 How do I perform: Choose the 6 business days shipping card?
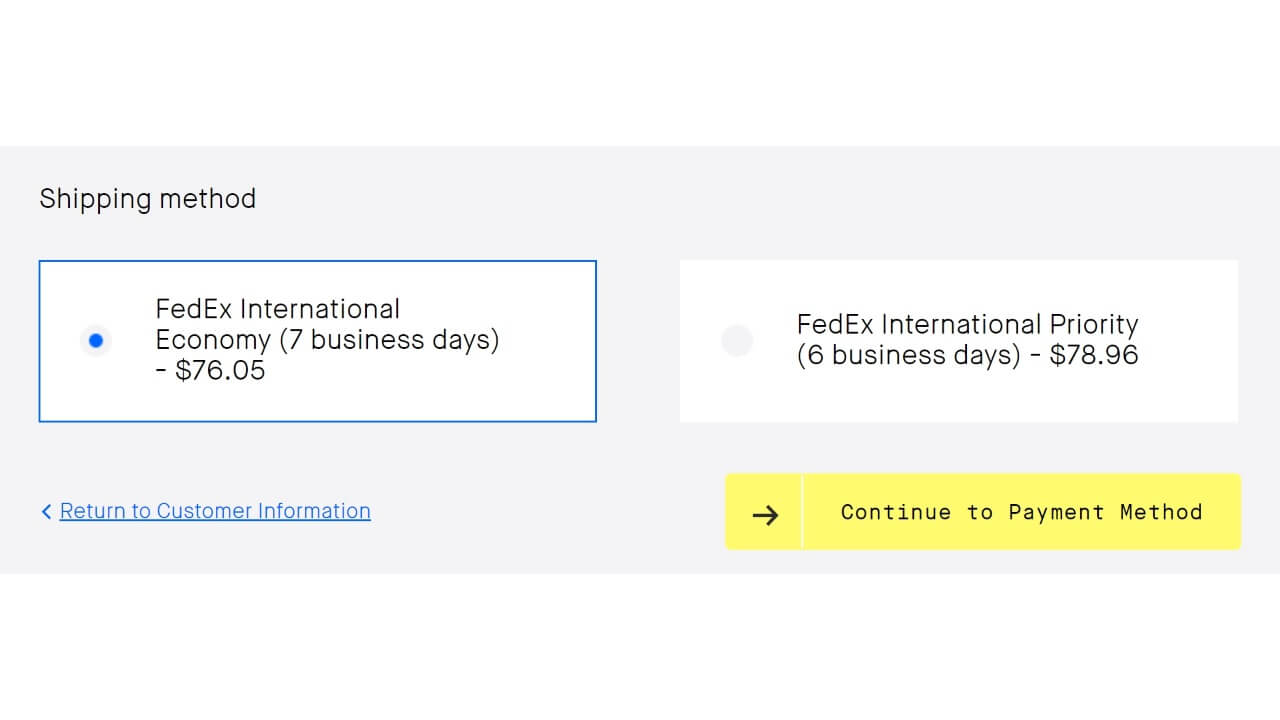point(958,341)
